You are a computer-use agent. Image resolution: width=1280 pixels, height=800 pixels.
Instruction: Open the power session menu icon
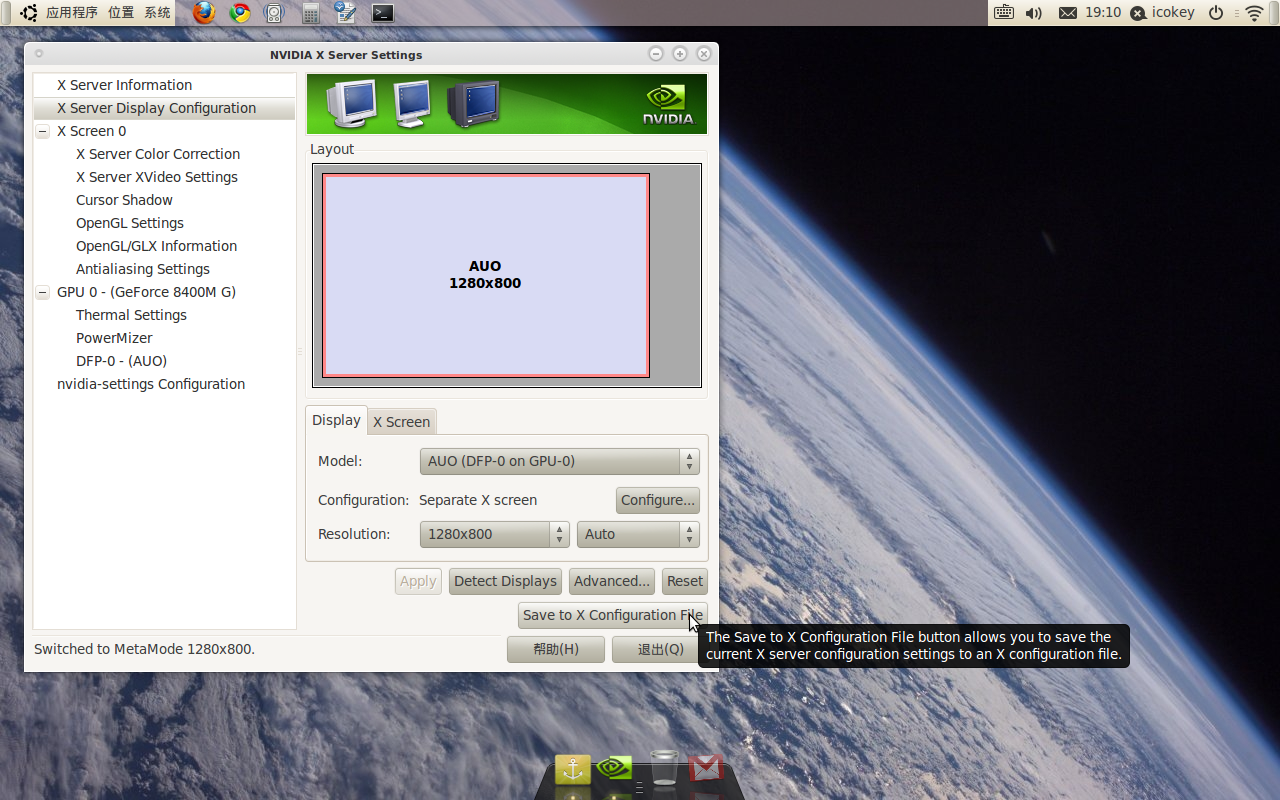tap(1216, 13)
